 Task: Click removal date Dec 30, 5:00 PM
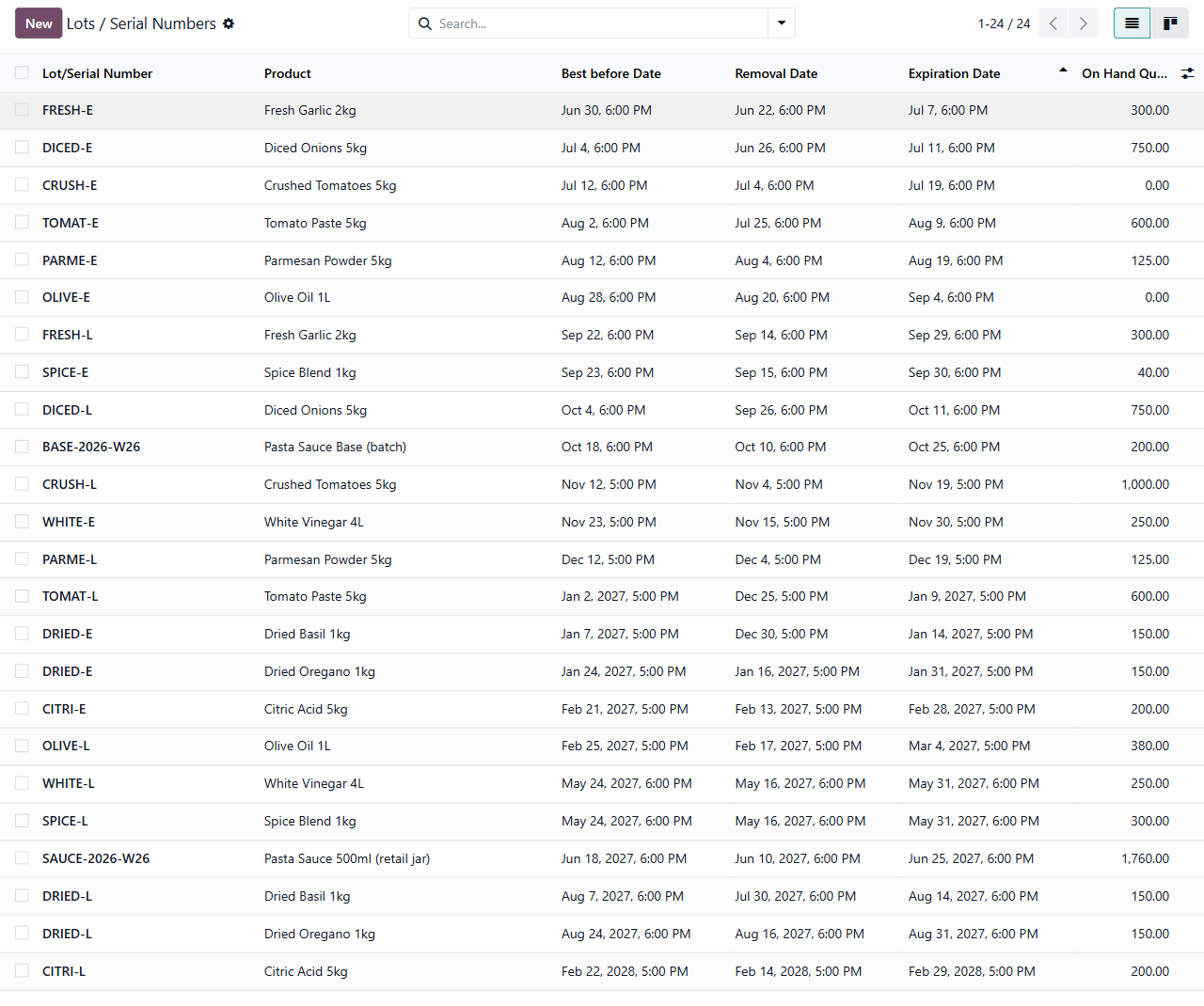click(782, 634)
